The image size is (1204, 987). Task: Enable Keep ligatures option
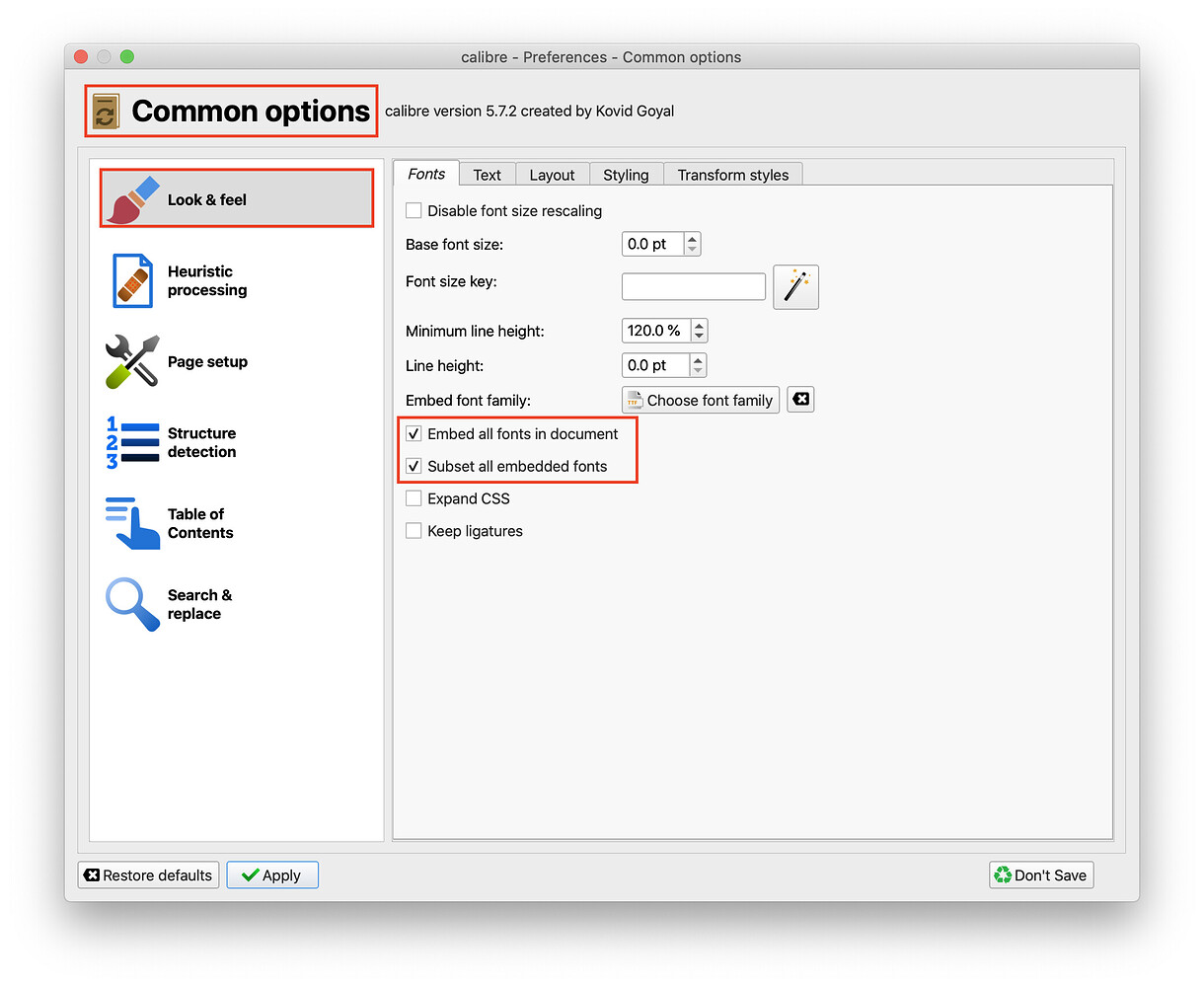(414, 531)
